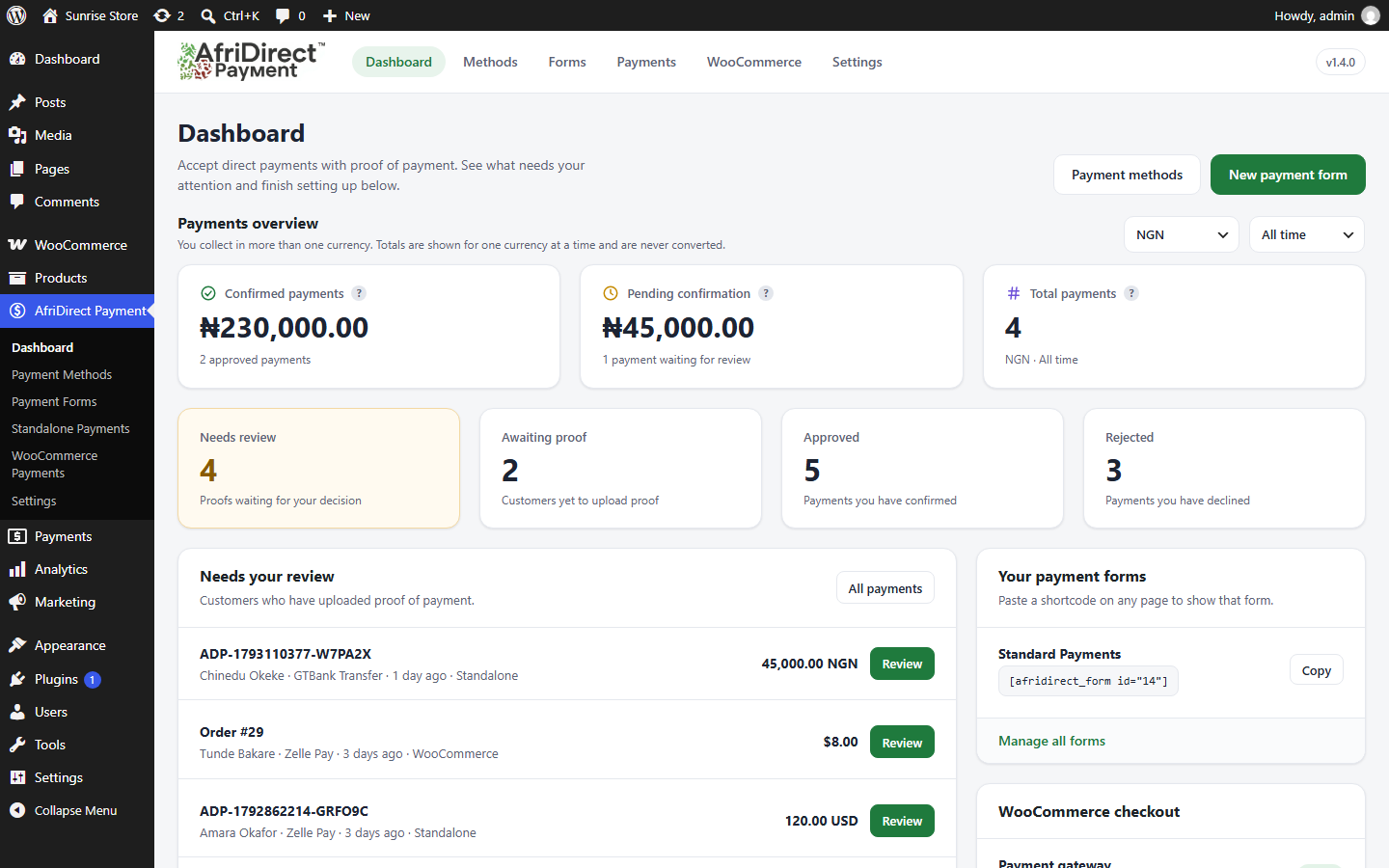Open the NGN currency dropdown
Screen dimensions: 1389x868
tap(1182, 234)
